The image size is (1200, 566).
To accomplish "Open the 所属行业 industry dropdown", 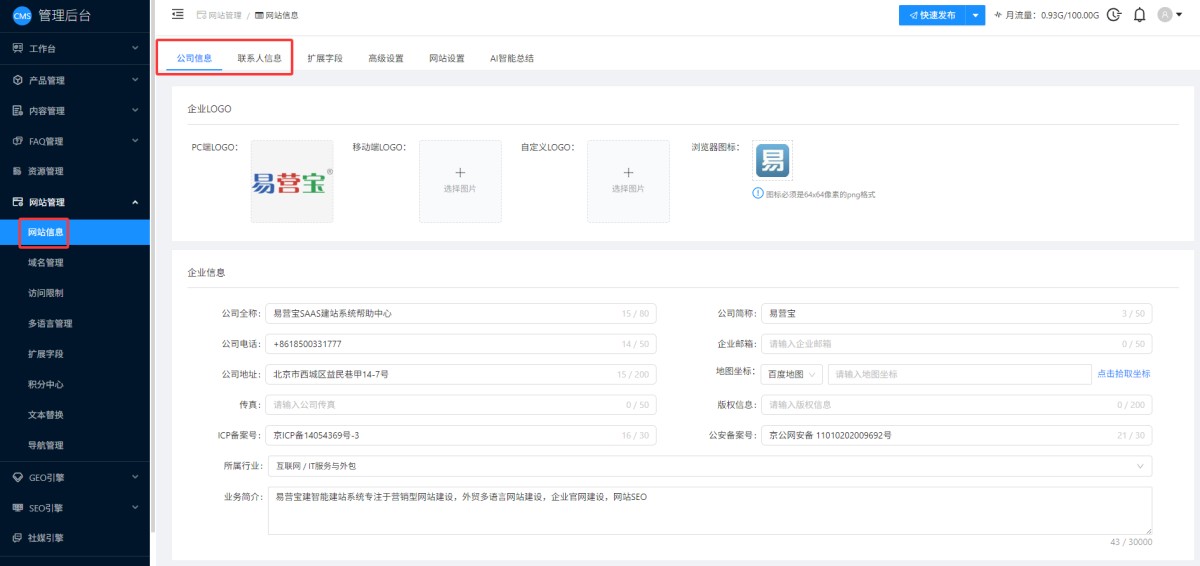I will click(710, 466).
